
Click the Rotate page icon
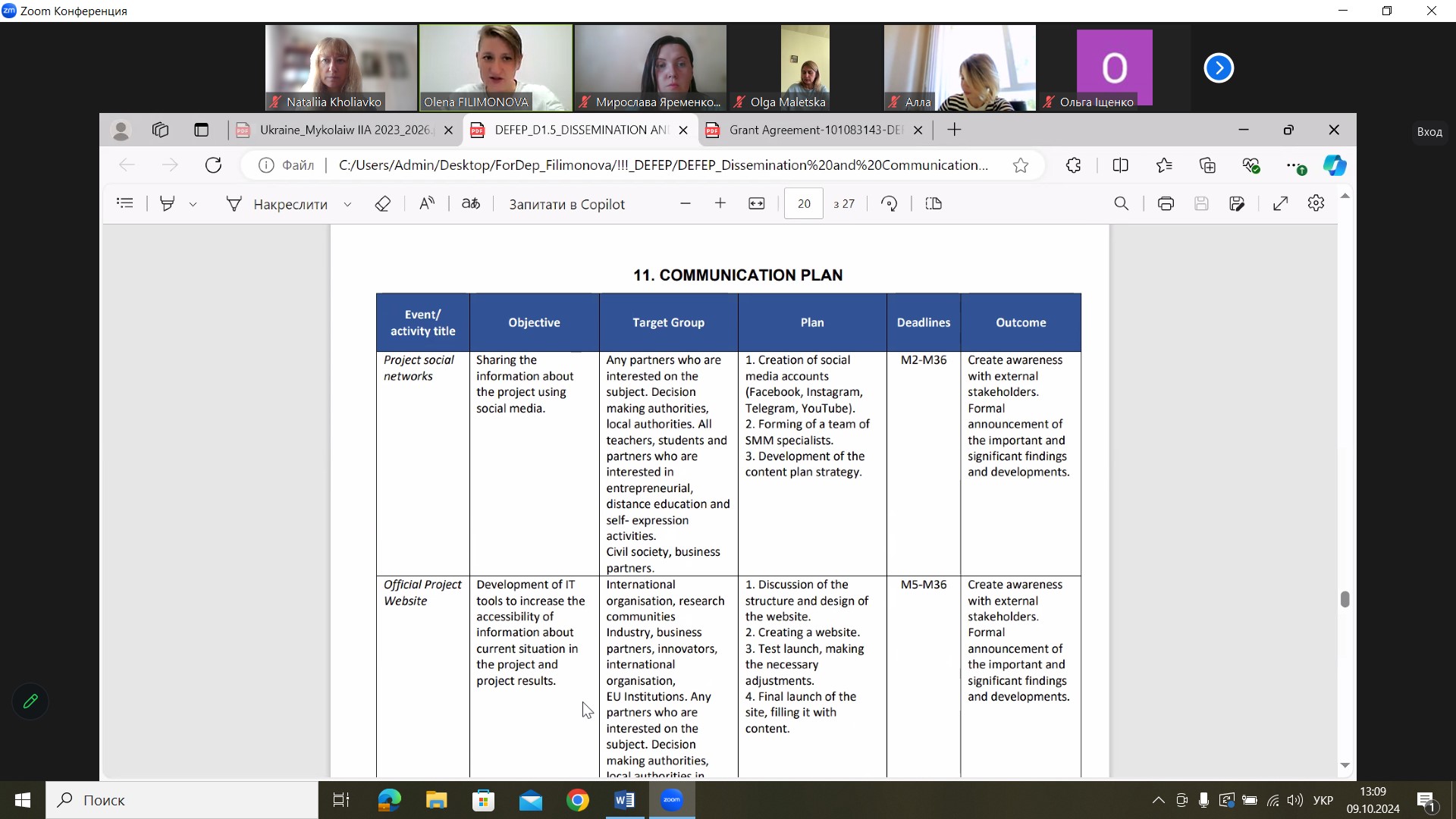coord(890,204)
